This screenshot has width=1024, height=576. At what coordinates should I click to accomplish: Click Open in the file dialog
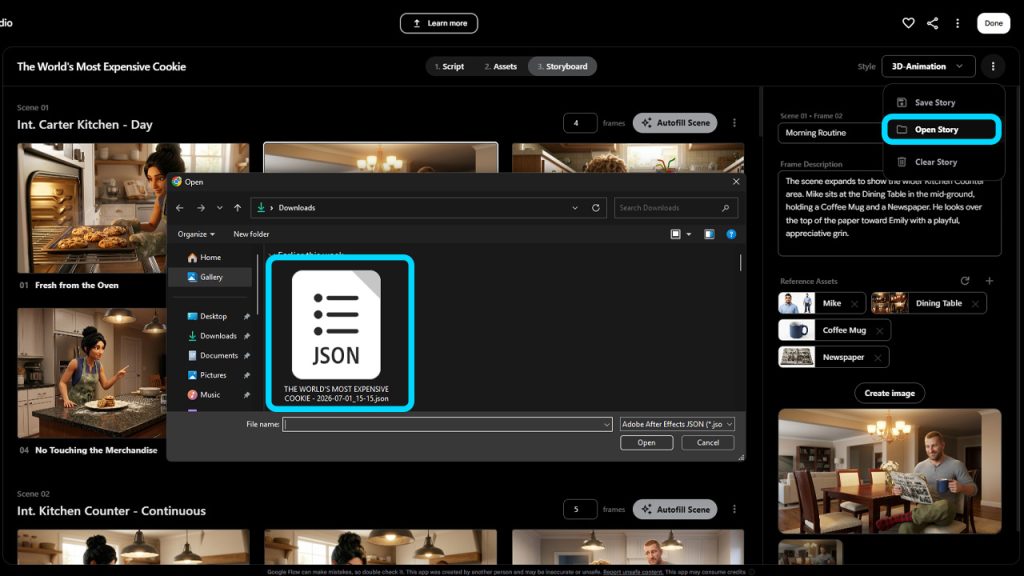click(647, 443)
